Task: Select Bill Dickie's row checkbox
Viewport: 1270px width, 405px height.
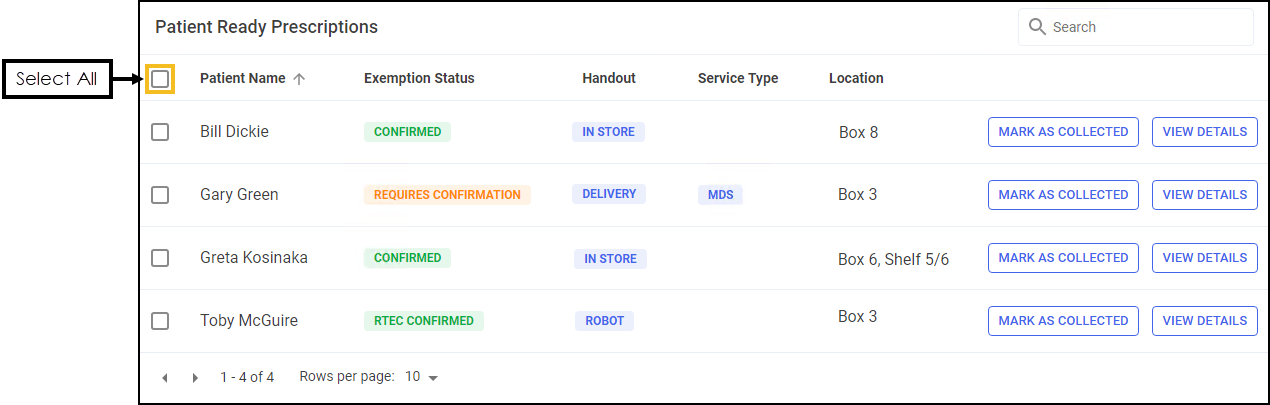Action: coord(160,132)
